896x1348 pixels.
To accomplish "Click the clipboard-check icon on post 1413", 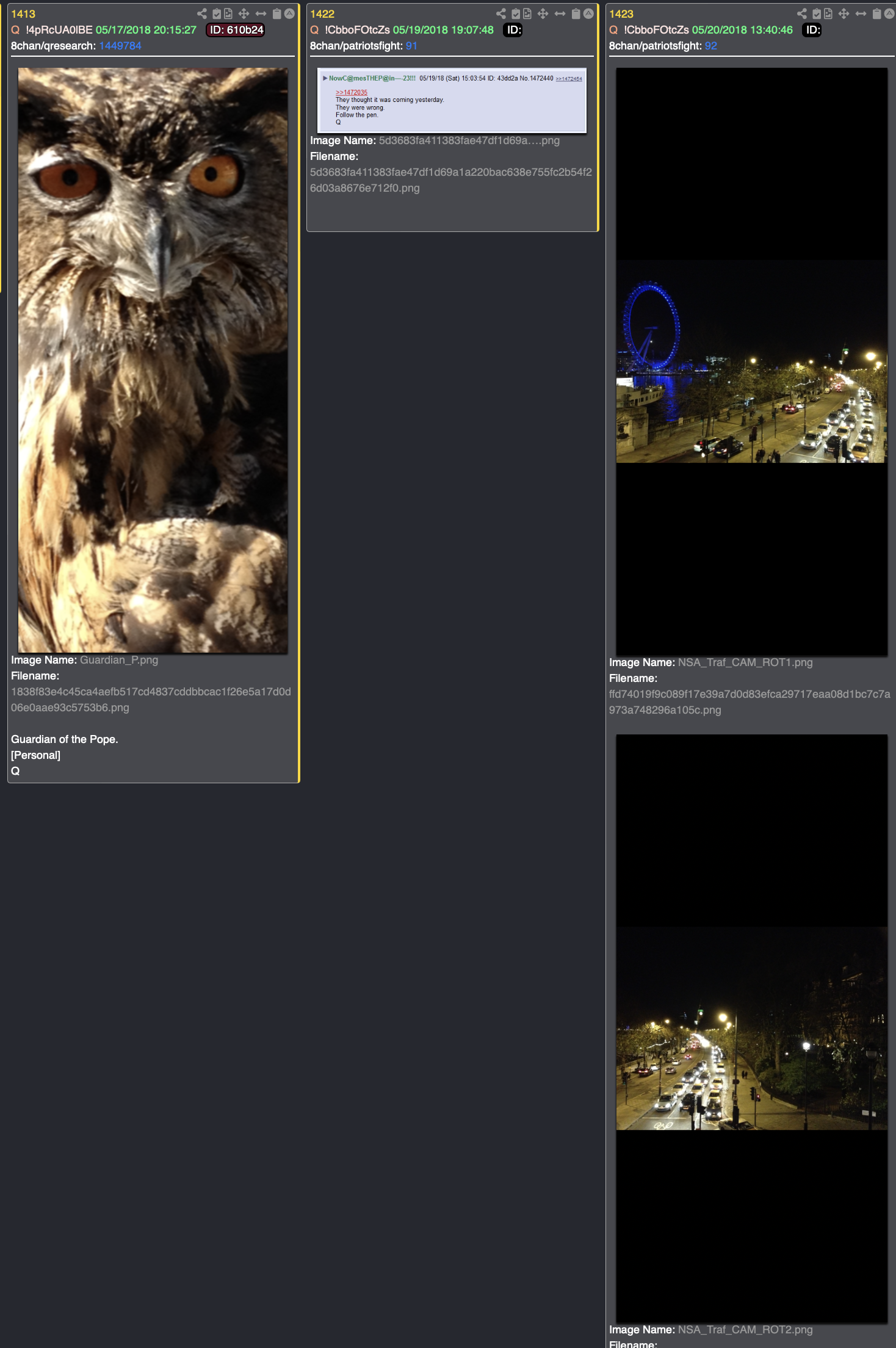I will [217, 13].
